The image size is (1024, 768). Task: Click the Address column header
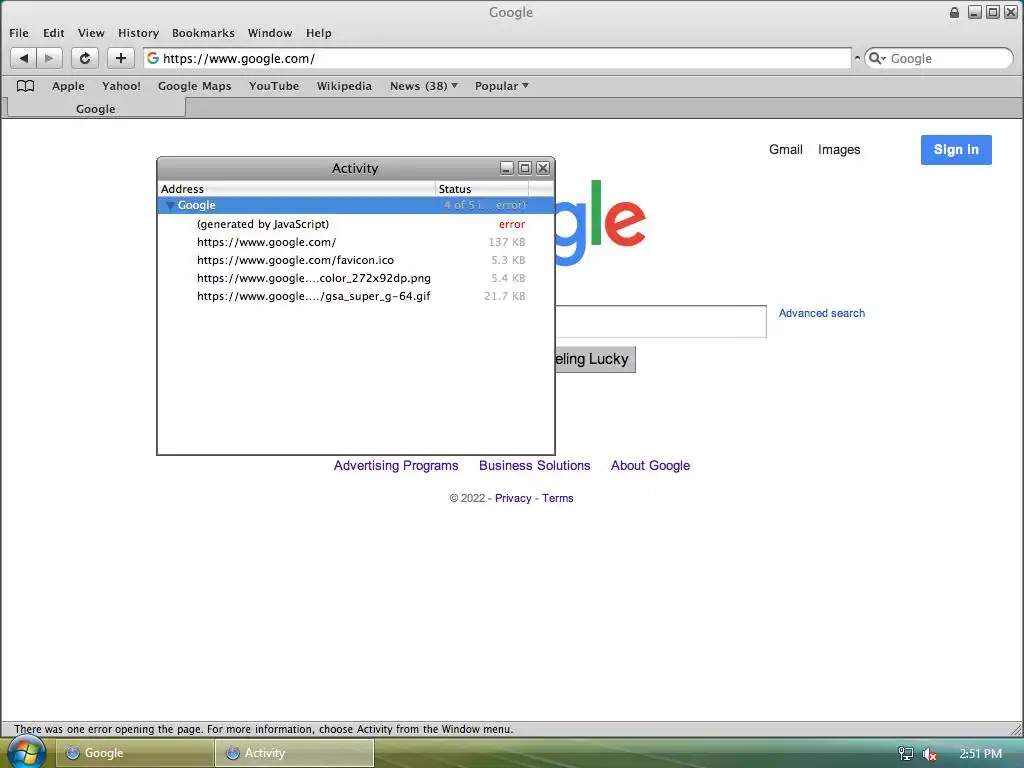pos(297,189)
